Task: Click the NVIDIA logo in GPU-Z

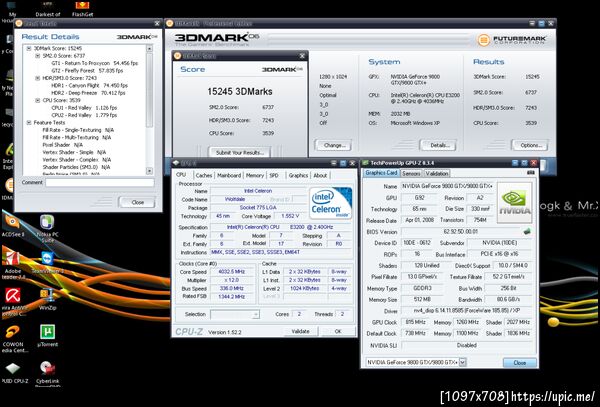Action: tap(514, 203)
